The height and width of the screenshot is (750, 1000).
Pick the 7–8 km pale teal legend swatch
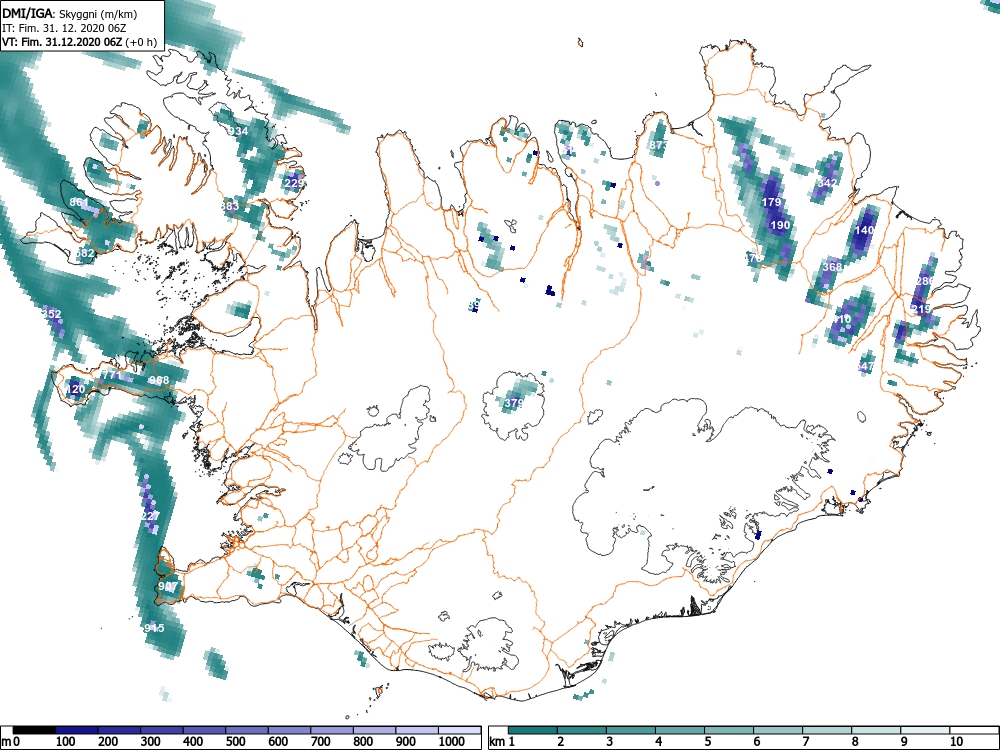[x=827, y=730]
